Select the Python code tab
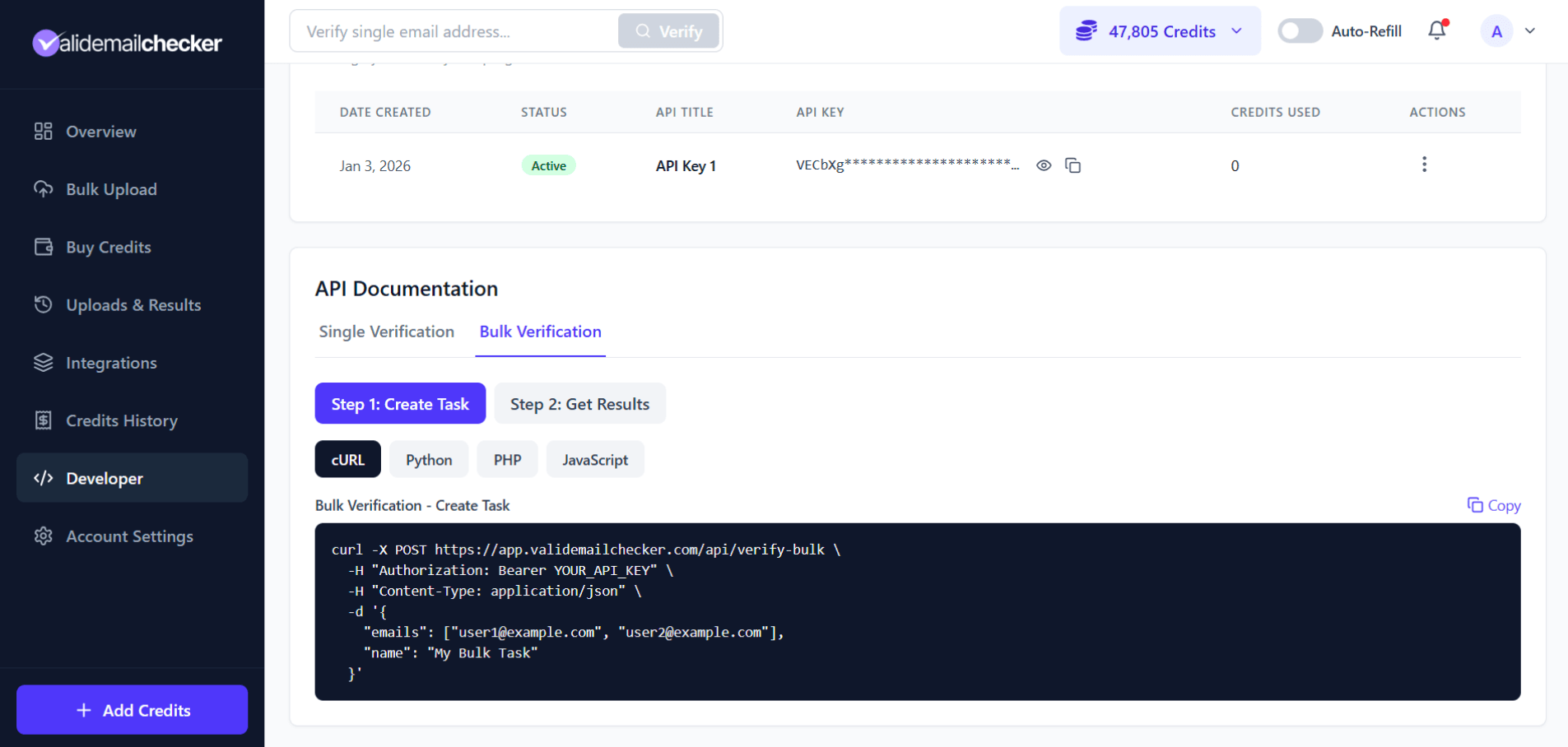Screen dimensions: 1568x747 [428, 459]
